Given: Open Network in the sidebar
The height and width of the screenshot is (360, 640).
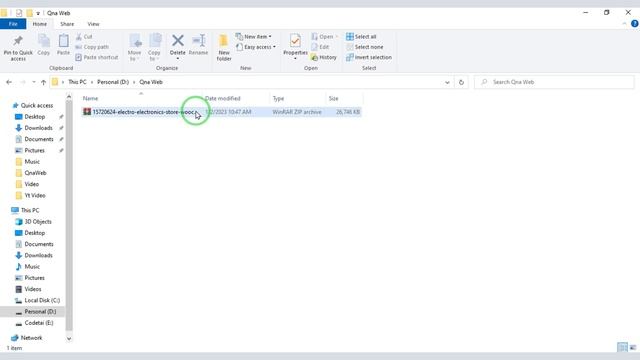Looking at the screenshot, I should coord(31,338).
